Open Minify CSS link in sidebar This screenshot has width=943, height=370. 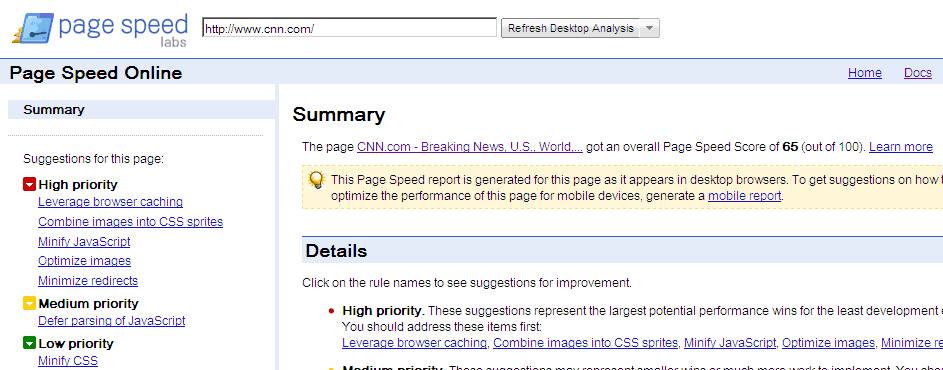[x=68, y=361]
